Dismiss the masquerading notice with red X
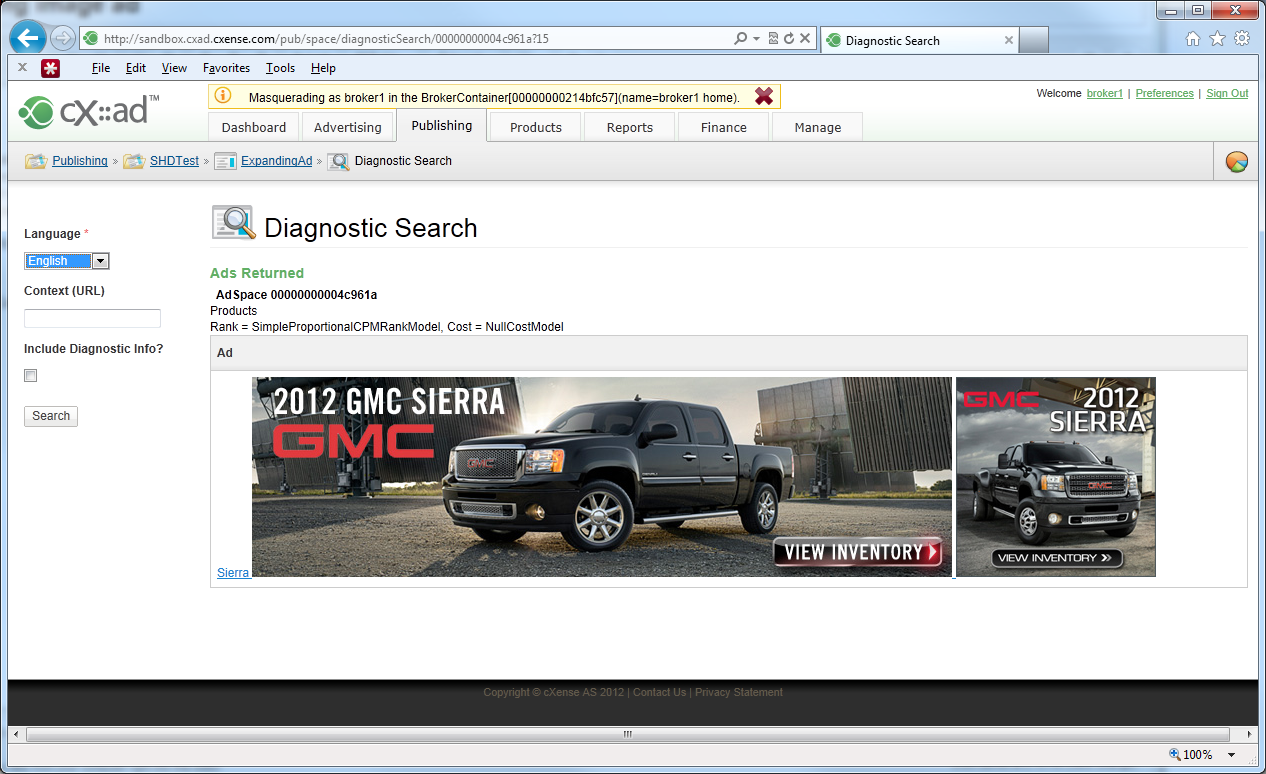The height and width of the screenshot is (774, 1266). click(764, 96)
